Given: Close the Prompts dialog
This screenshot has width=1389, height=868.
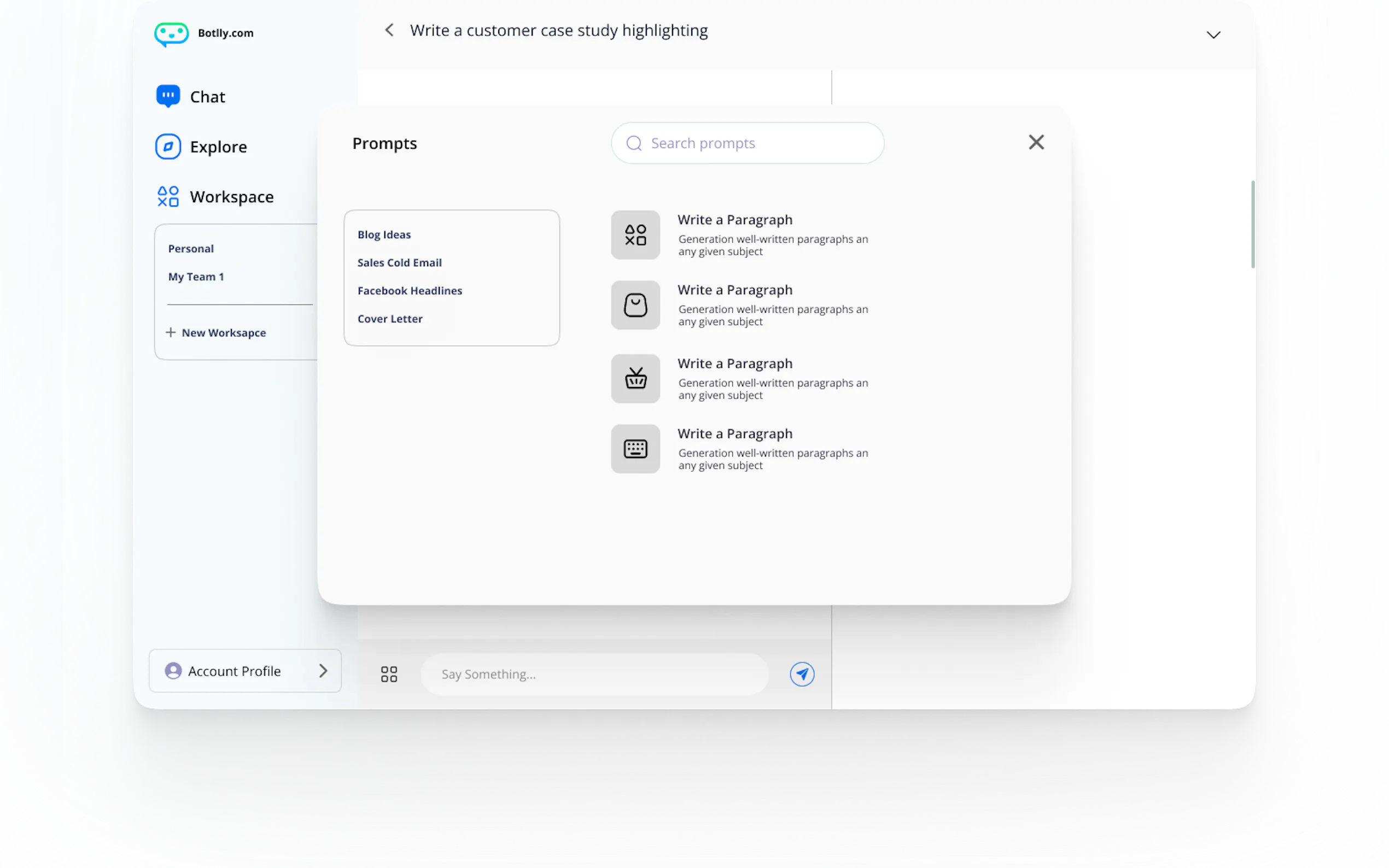Looking at the screenshot, I should click(x=1036, y=142).
